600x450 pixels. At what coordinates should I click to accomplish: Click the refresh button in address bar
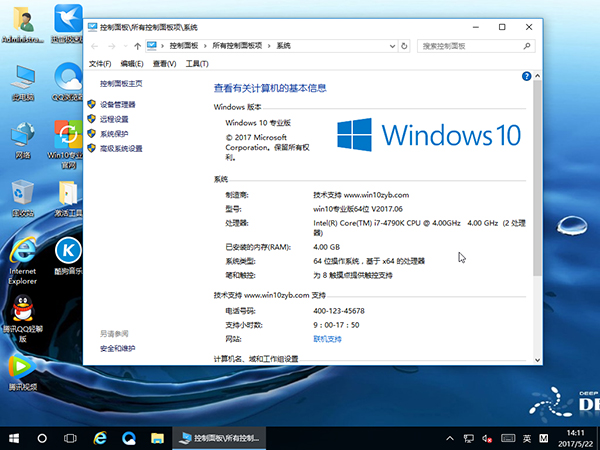click(x=403, y=46)
